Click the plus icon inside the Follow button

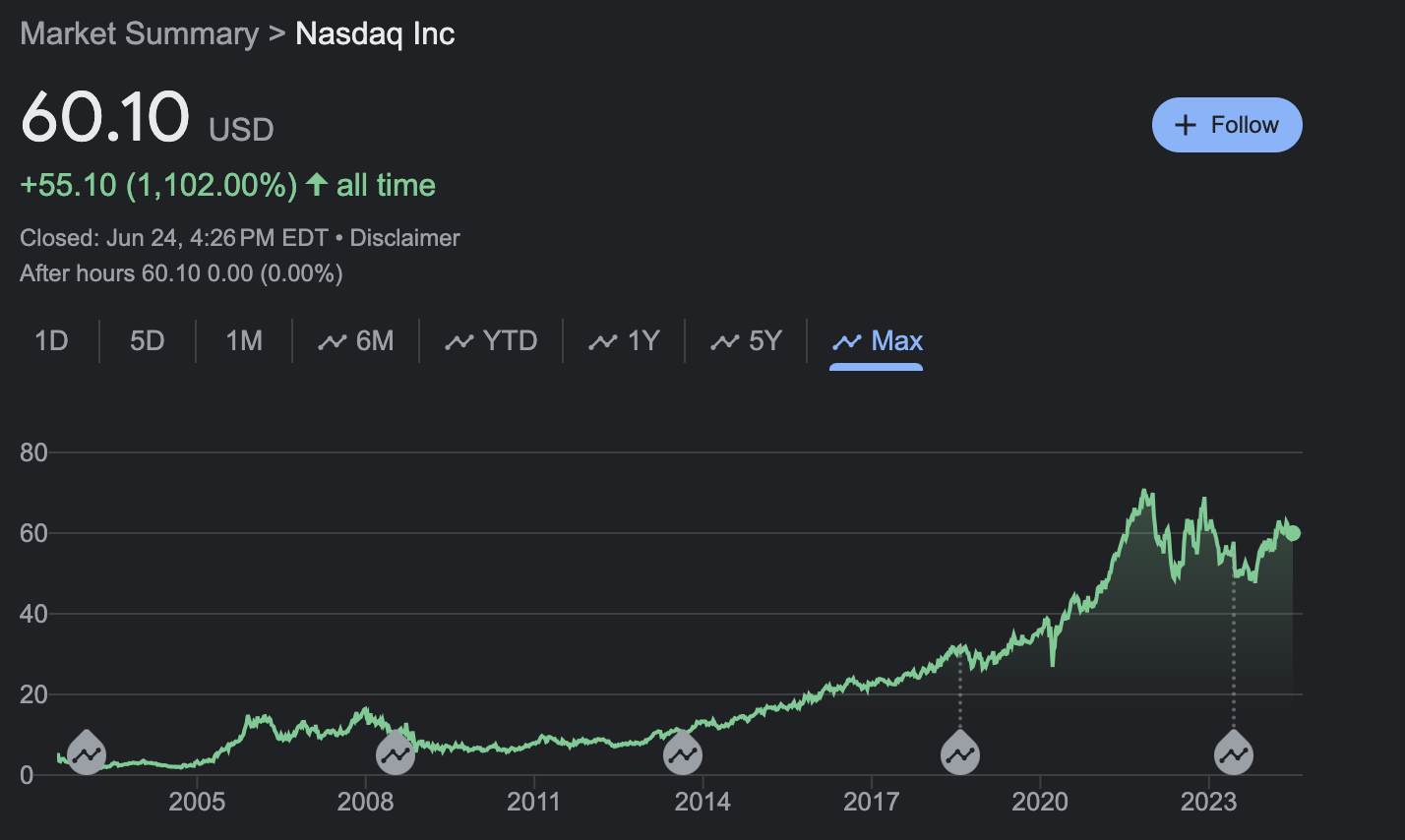[x=1185, y=124]
